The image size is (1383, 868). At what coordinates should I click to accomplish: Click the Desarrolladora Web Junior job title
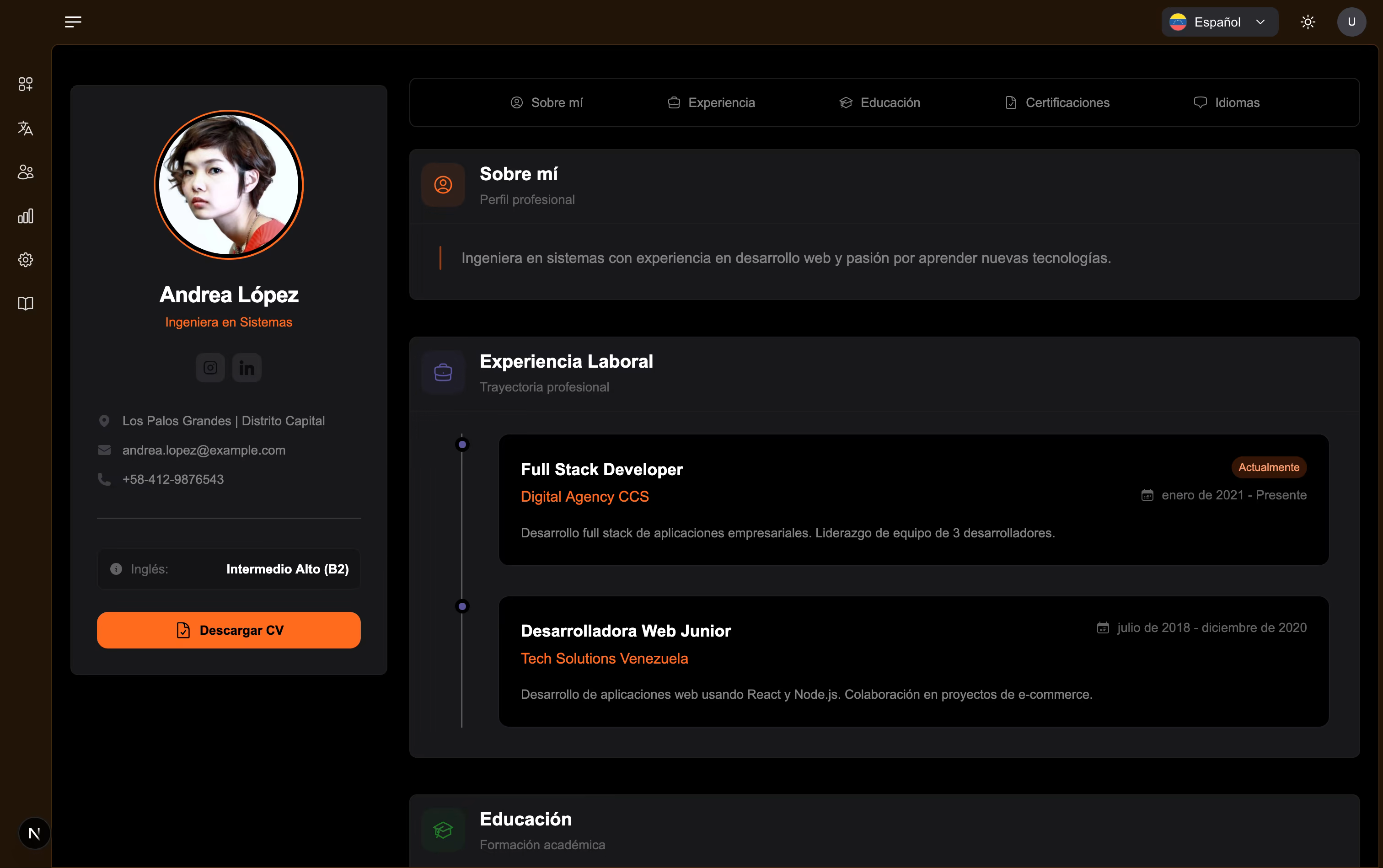pyautogui.click(x=626, y=631)
